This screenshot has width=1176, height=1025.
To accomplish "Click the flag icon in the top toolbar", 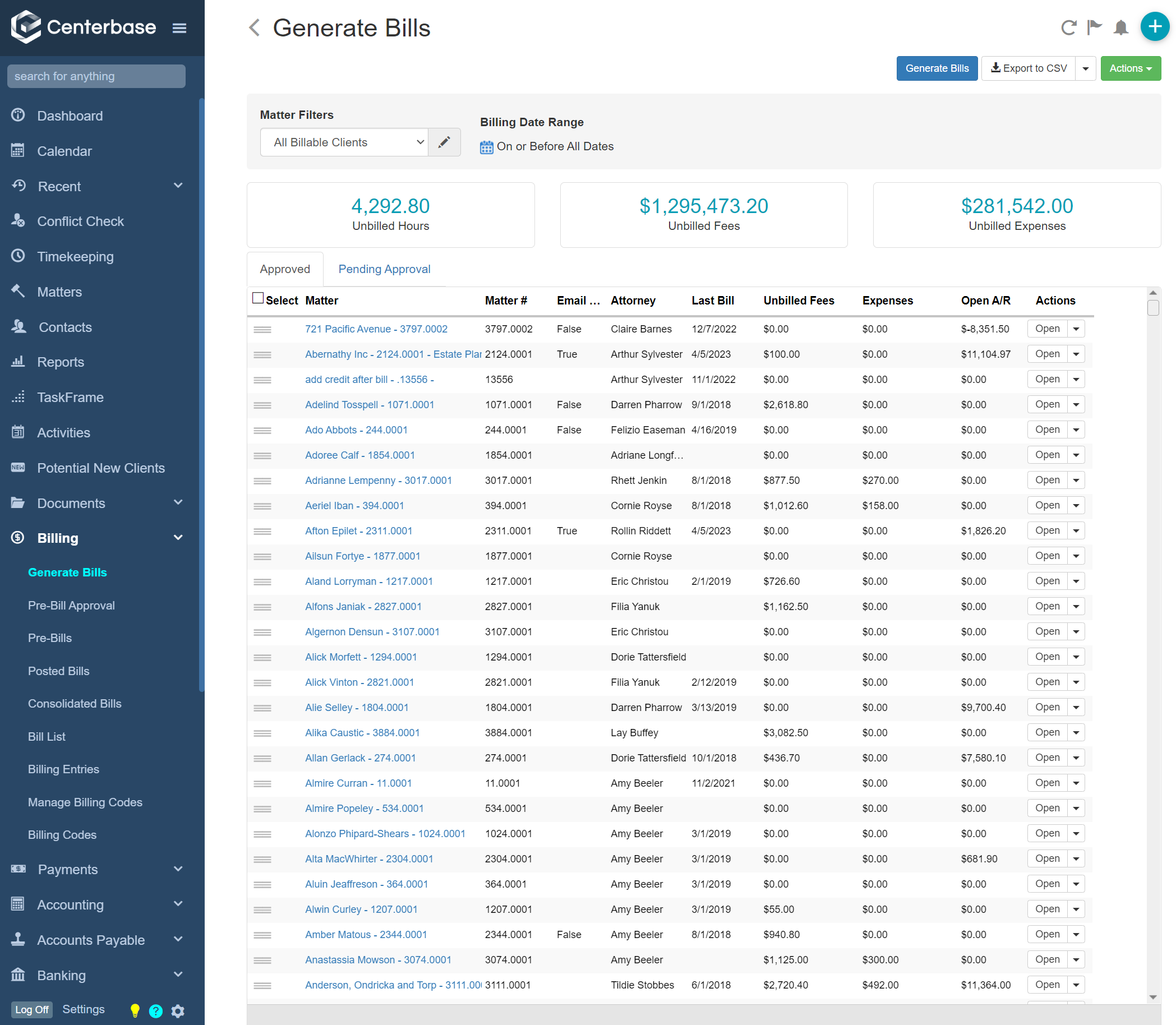I will tap(1094, 27).
